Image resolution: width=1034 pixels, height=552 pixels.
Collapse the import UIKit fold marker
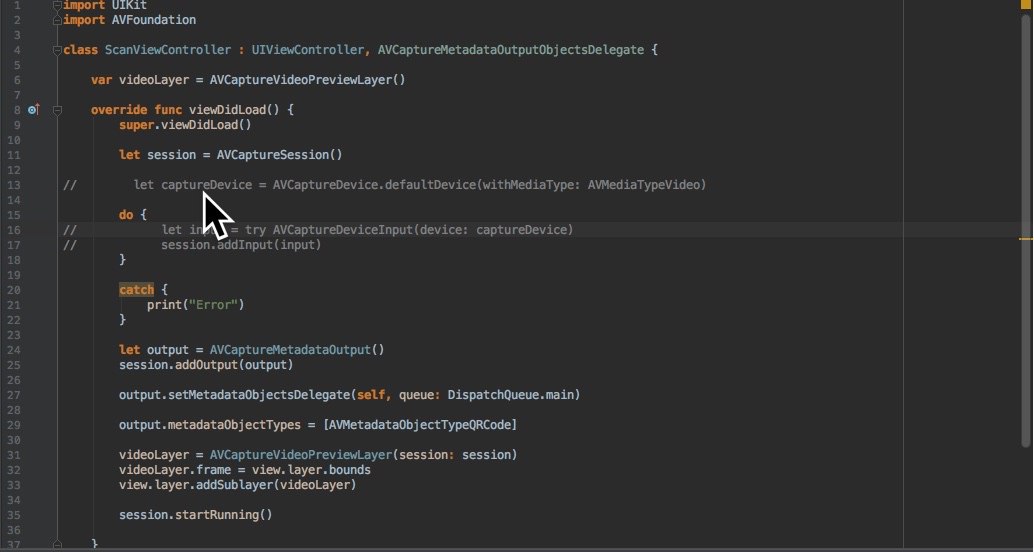point(57,5)
